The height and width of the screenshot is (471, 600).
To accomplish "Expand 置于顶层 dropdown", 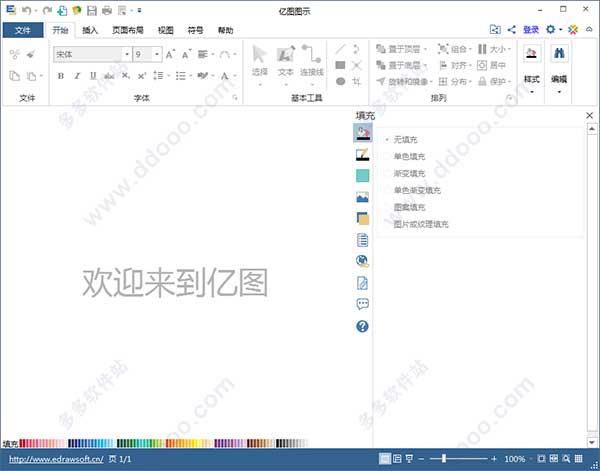I will click(x=425, y=49).
